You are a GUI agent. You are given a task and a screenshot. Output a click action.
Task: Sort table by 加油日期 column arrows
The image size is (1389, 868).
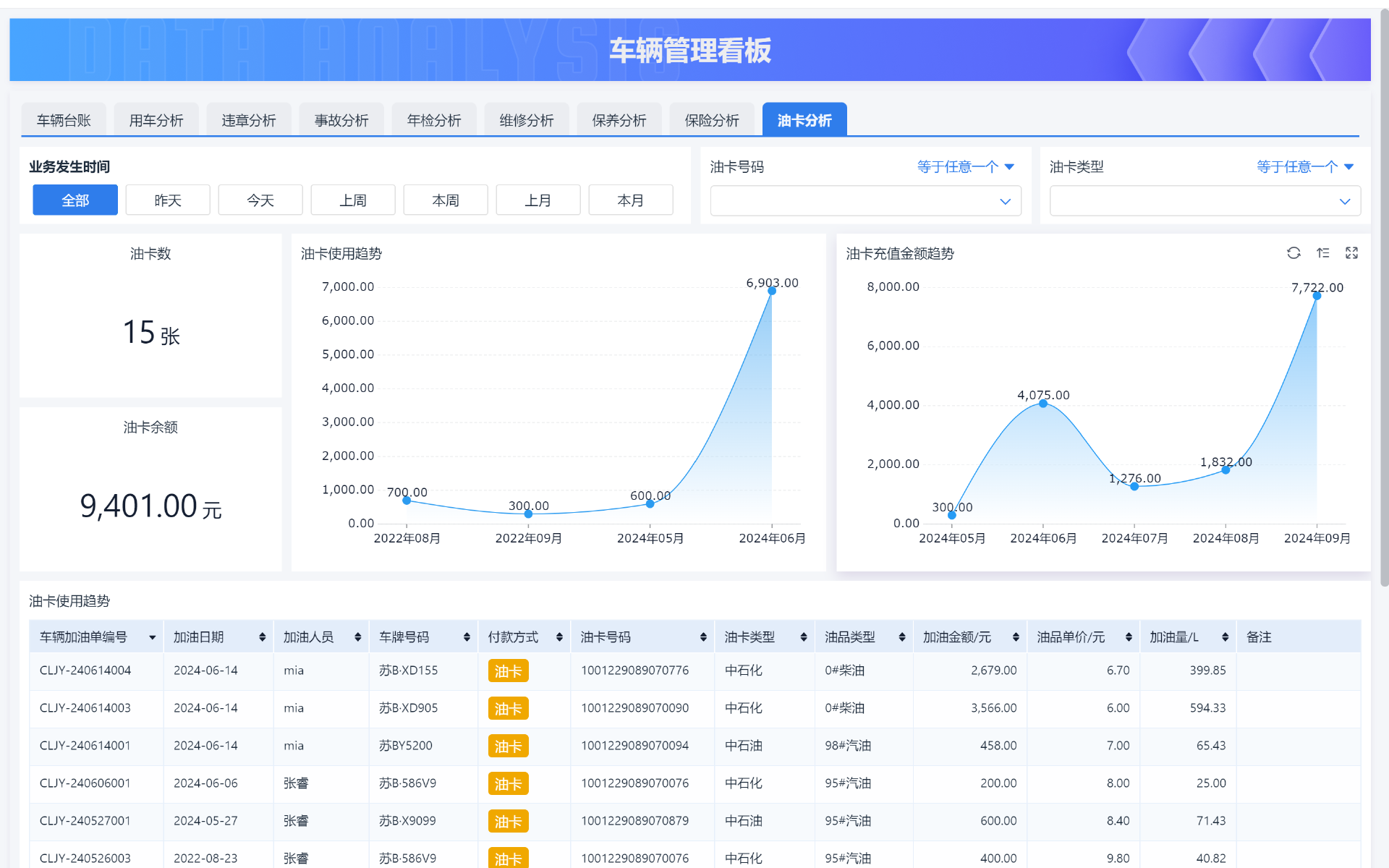tap(262, 637)
